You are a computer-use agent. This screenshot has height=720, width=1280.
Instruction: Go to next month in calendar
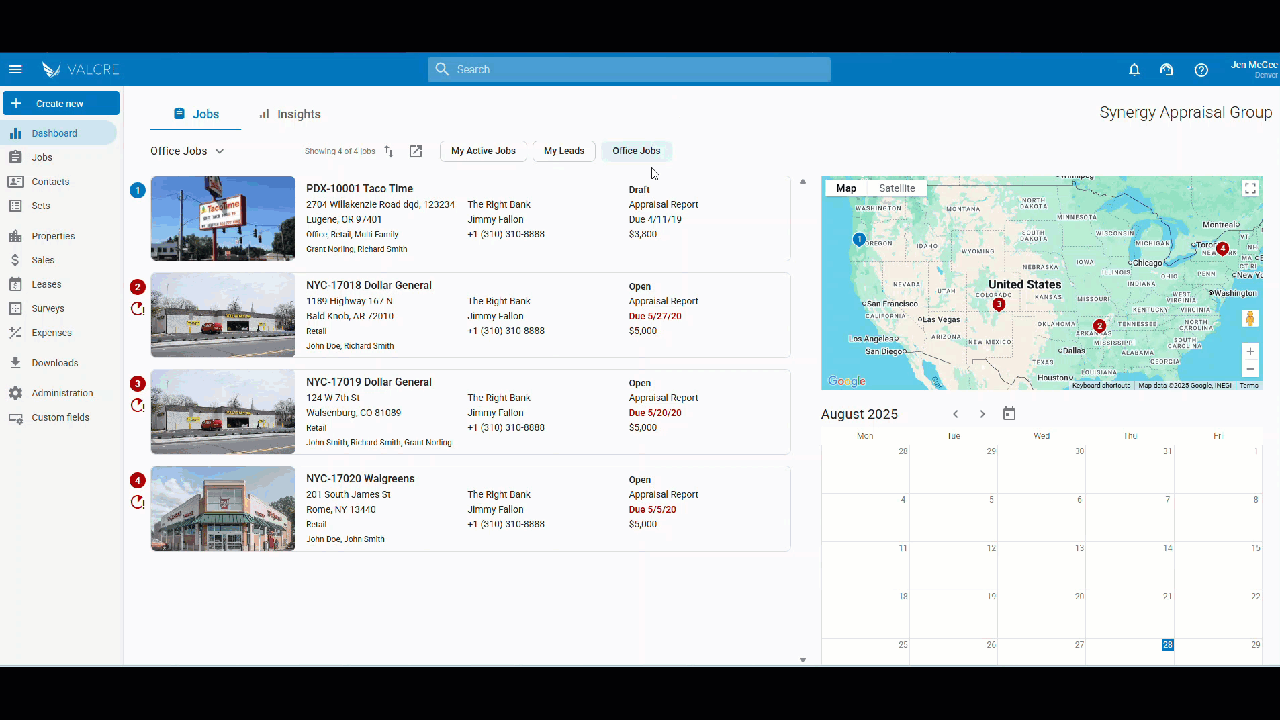coord(982,414)
